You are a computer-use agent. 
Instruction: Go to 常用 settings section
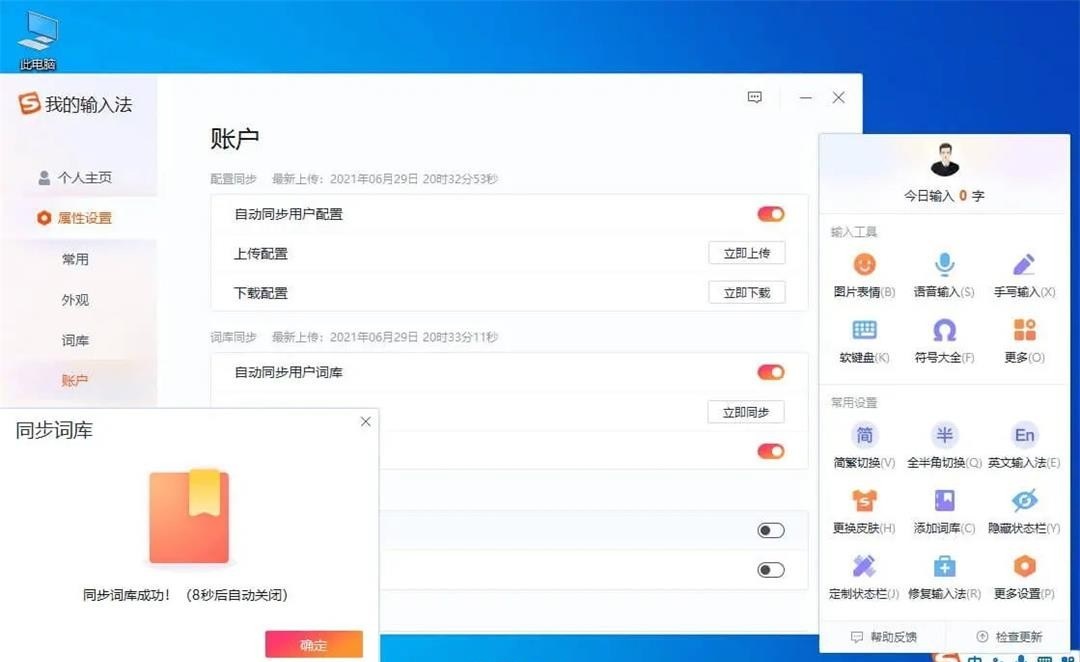click(x=75, y=259)
